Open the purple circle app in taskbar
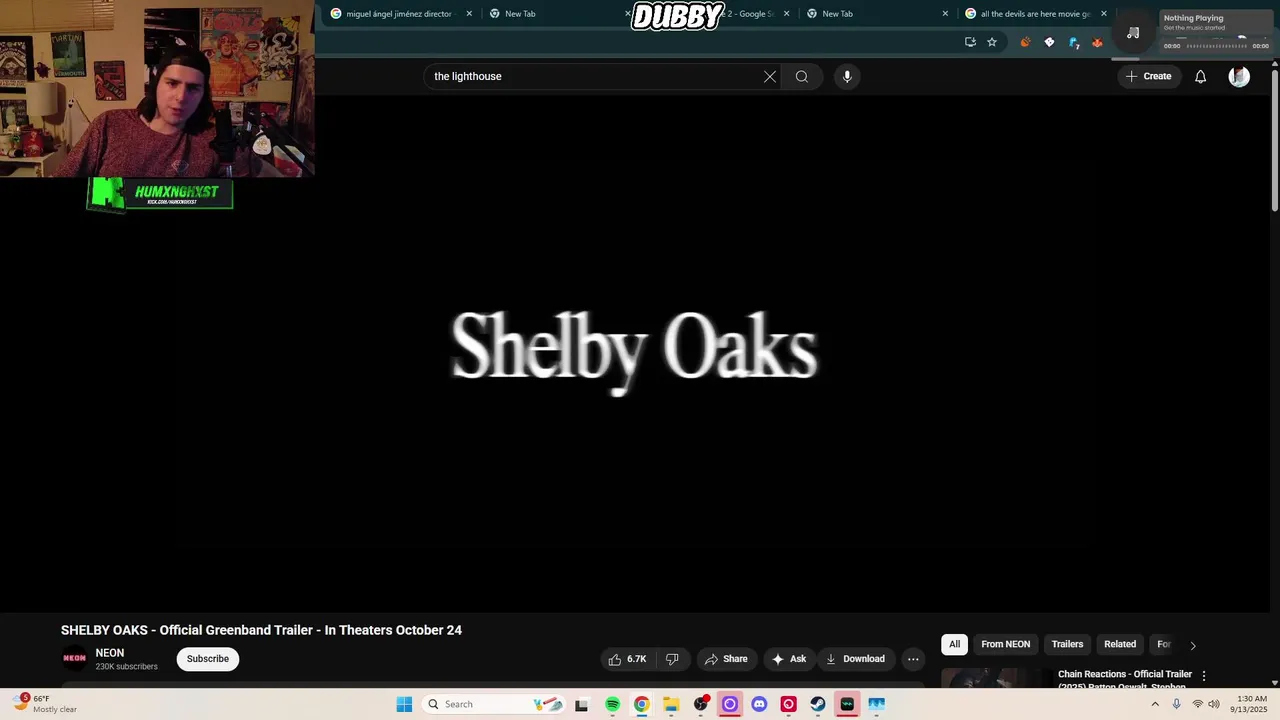Image resolution: width=1280 pixels, height=720 pixels. pos(730,704)
